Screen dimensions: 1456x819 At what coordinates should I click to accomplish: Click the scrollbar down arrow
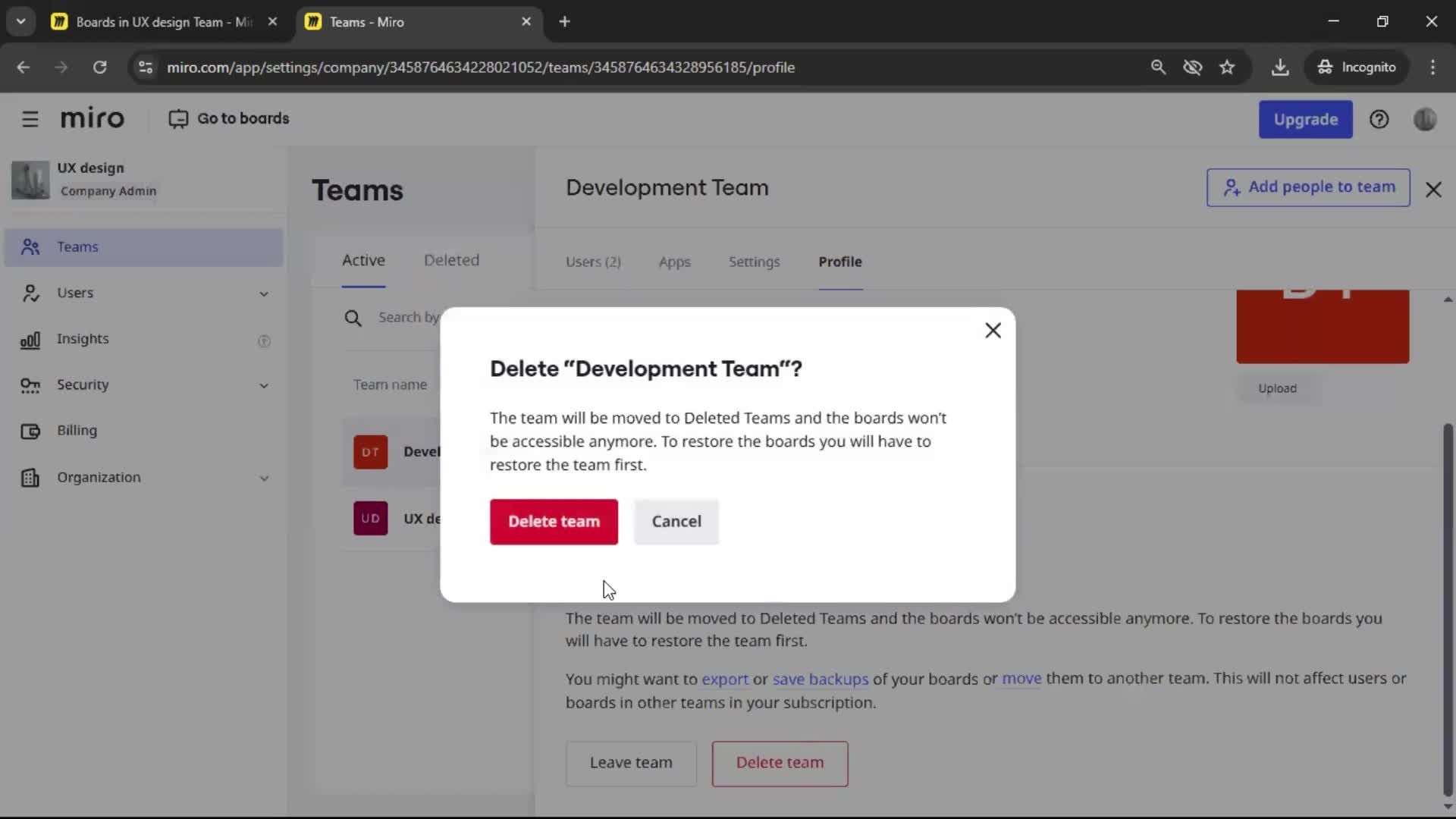(x=1448, y=807)
